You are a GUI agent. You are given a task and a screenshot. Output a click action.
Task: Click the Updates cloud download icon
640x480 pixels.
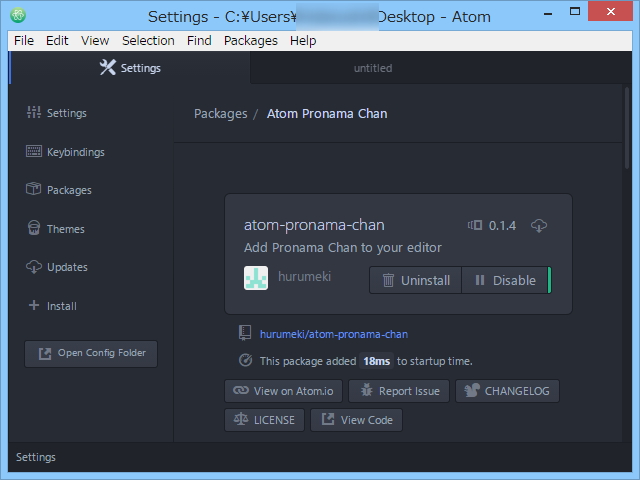tap(33, 267)
